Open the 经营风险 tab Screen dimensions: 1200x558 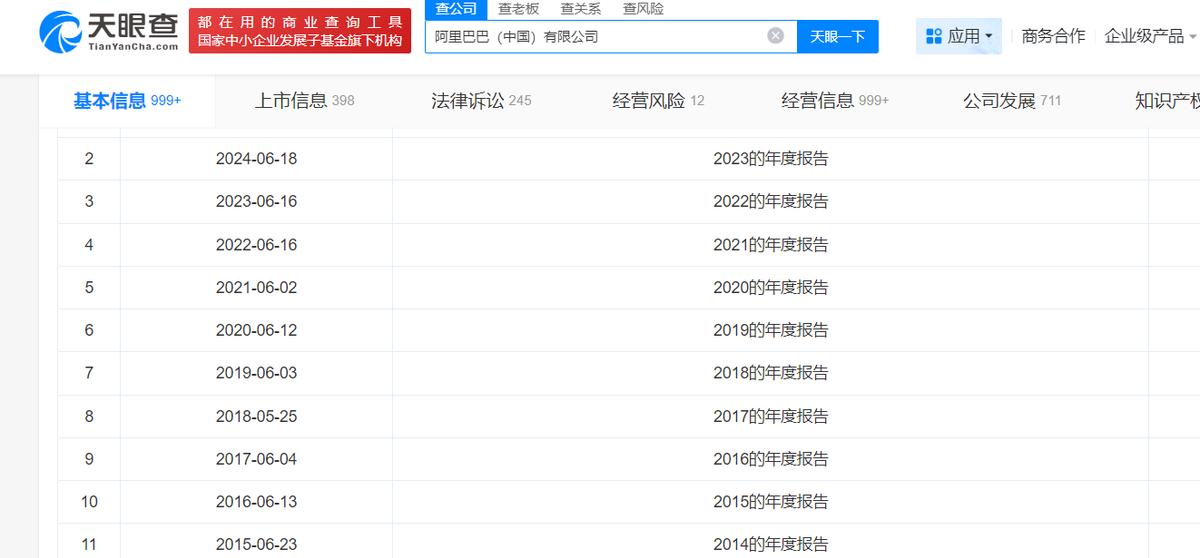pyautogui.click(x=658, y=101)
